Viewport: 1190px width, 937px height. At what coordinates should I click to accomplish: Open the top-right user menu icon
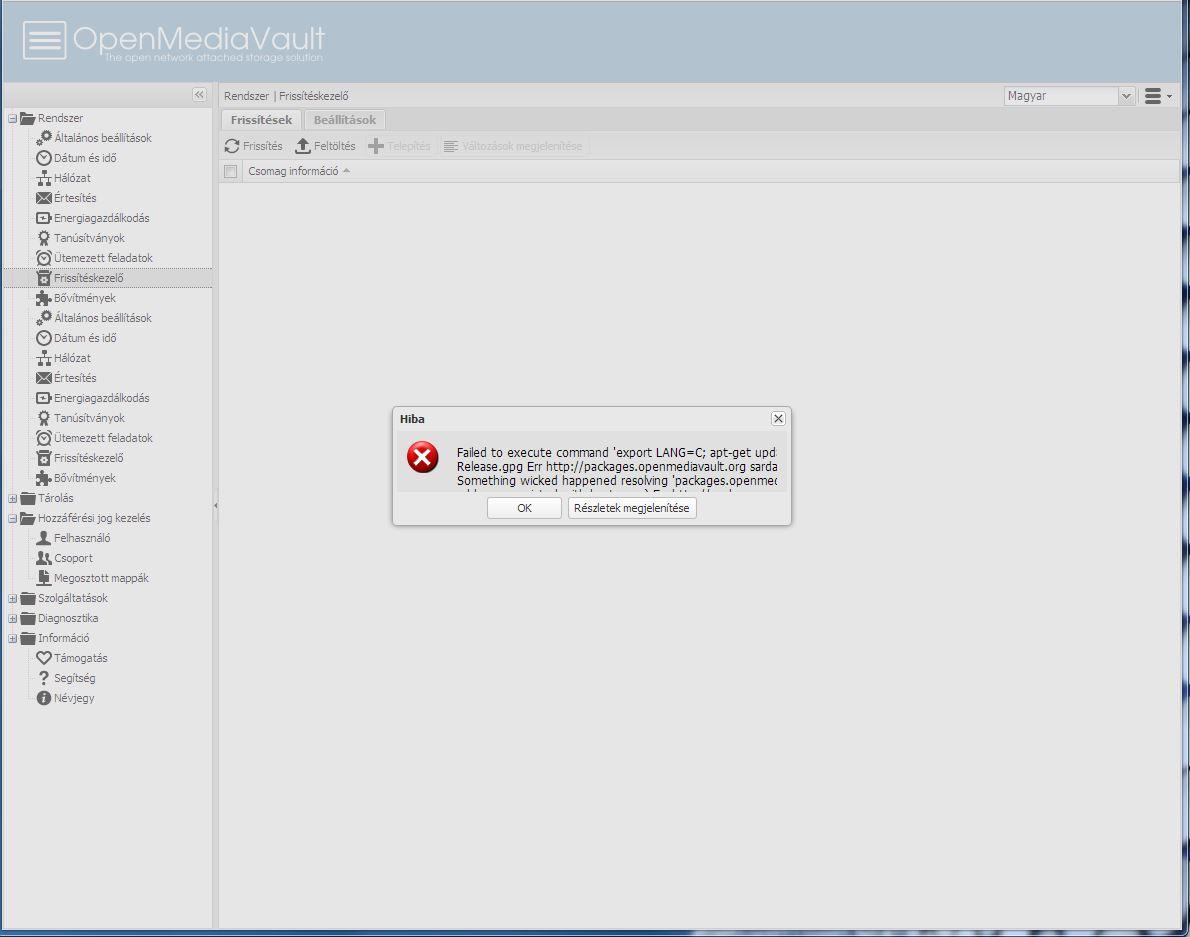pos(1153,96)
